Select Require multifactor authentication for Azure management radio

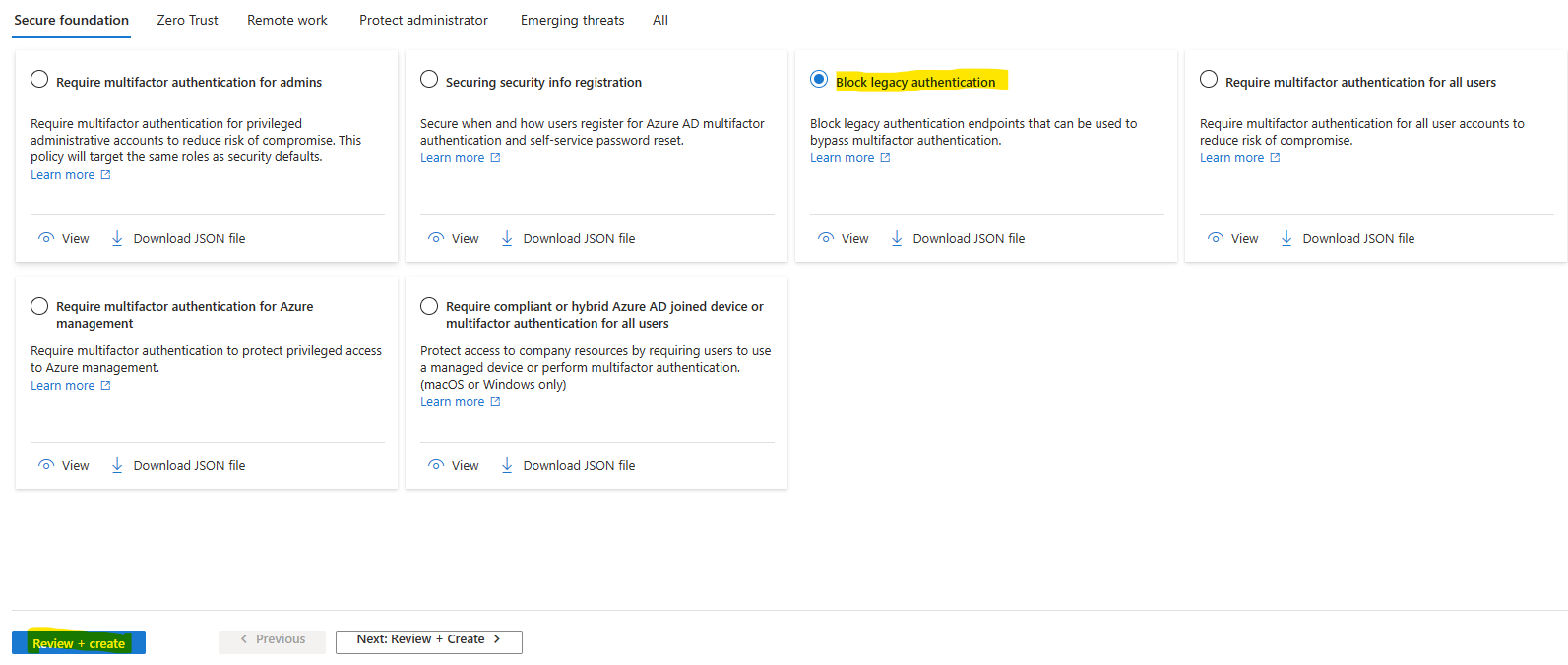click(39, 306)
